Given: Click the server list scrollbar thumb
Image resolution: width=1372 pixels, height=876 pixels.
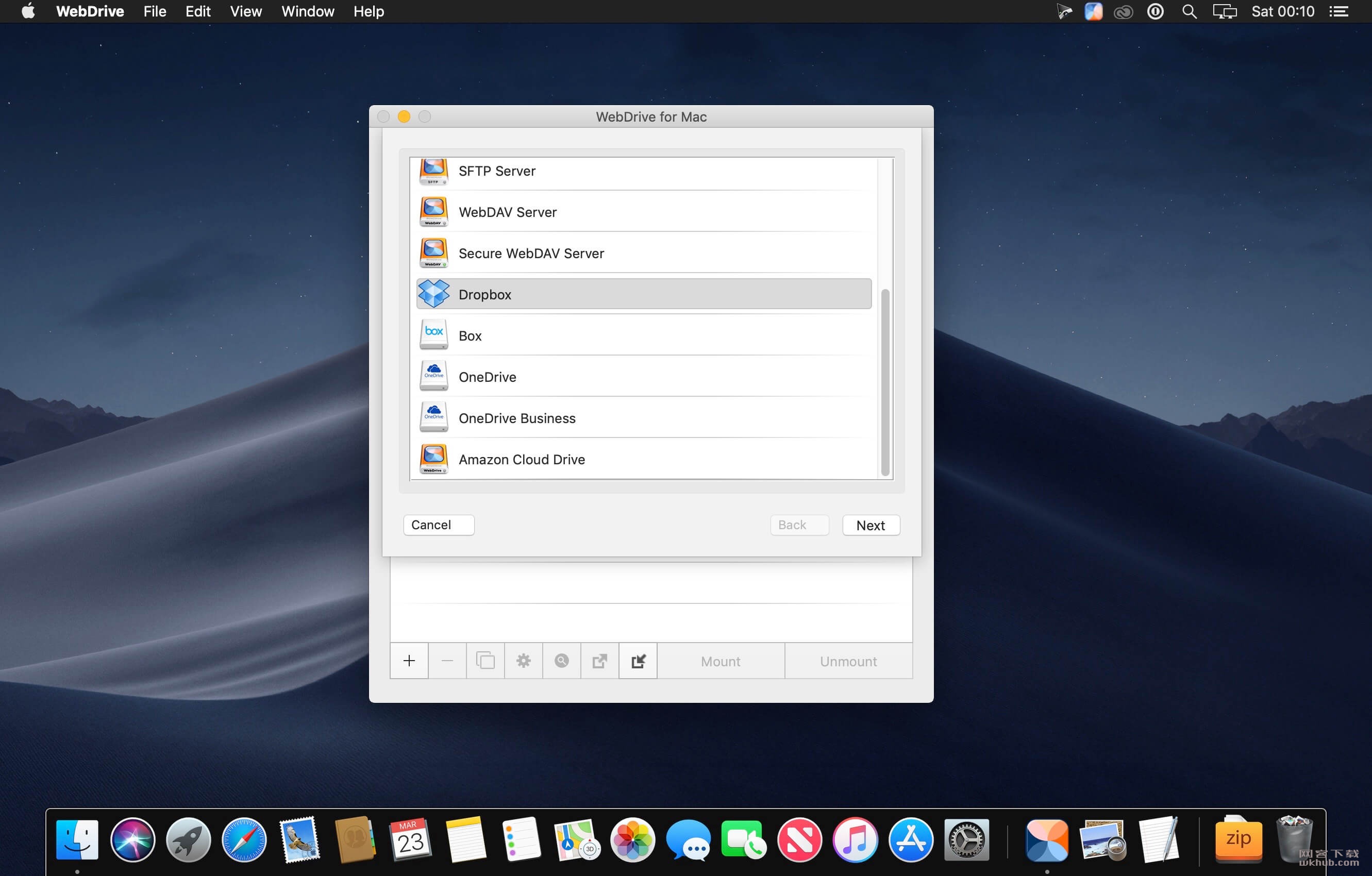Looking at the screenshot, I should point(885,382).
